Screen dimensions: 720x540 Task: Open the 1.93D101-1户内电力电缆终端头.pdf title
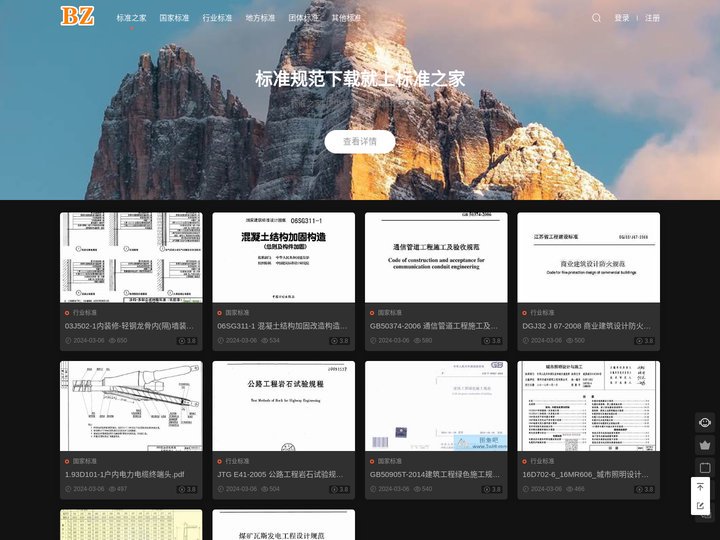pos(124,474)
